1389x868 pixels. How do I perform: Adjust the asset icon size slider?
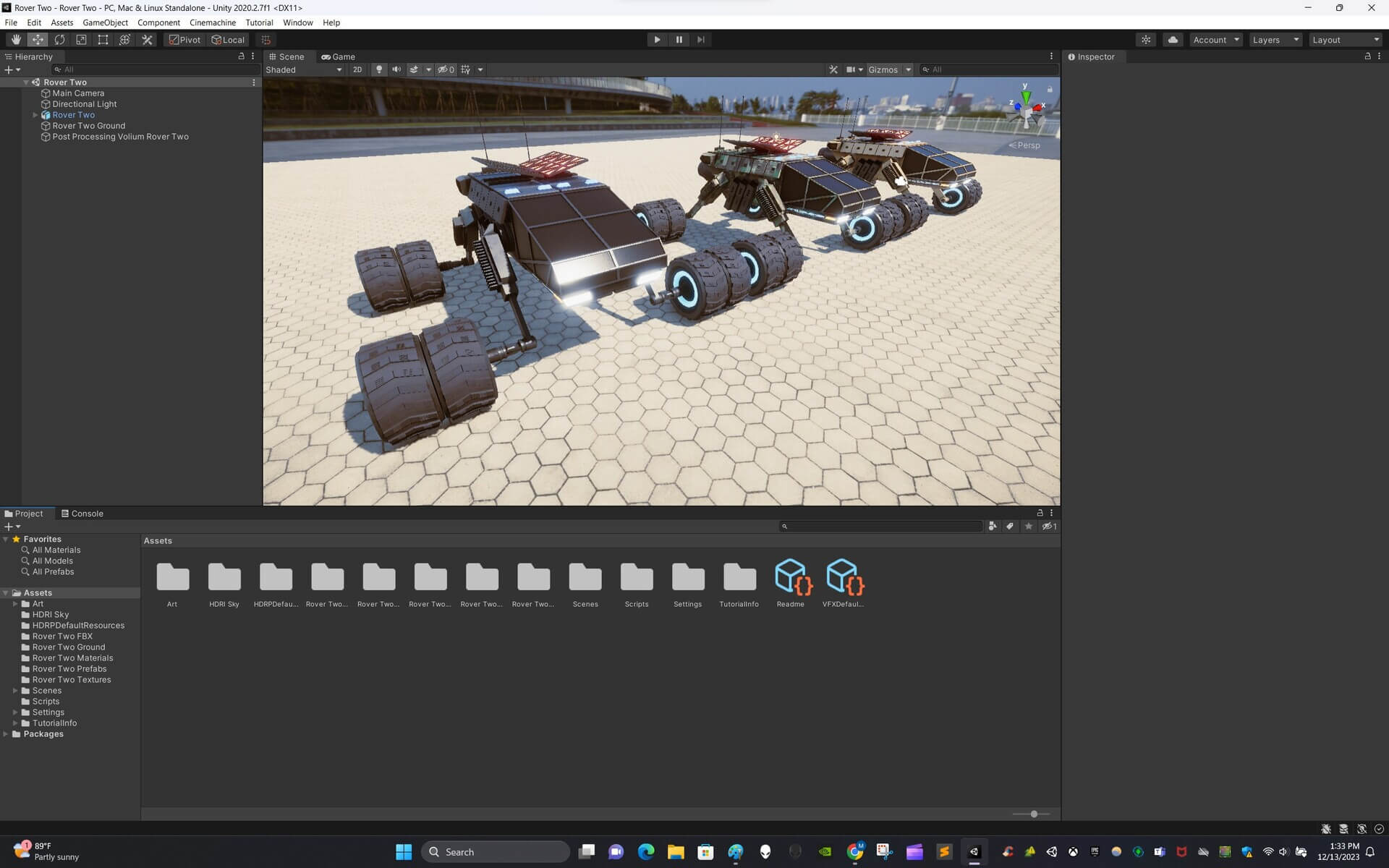click(x=1034, y=814)
